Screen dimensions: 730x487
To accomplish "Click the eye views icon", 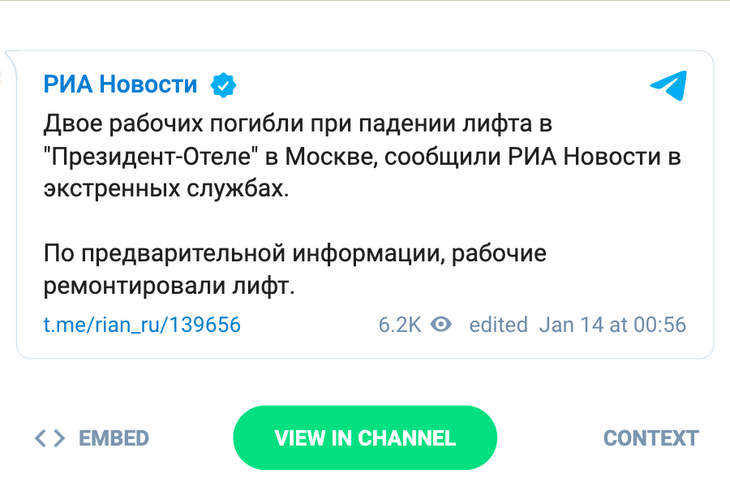I will [x=441, y=325].
